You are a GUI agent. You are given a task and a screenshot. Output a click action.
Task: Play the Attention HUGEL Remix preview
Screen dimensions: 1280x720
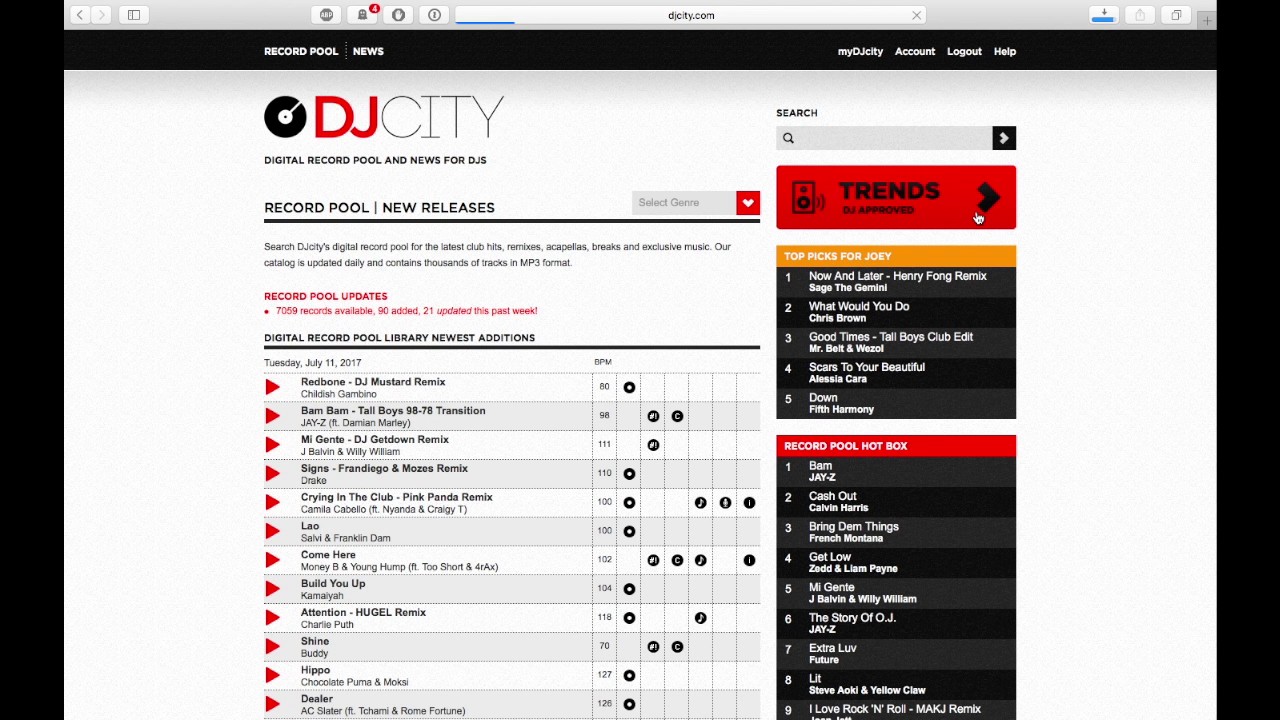tap(272, 618)
